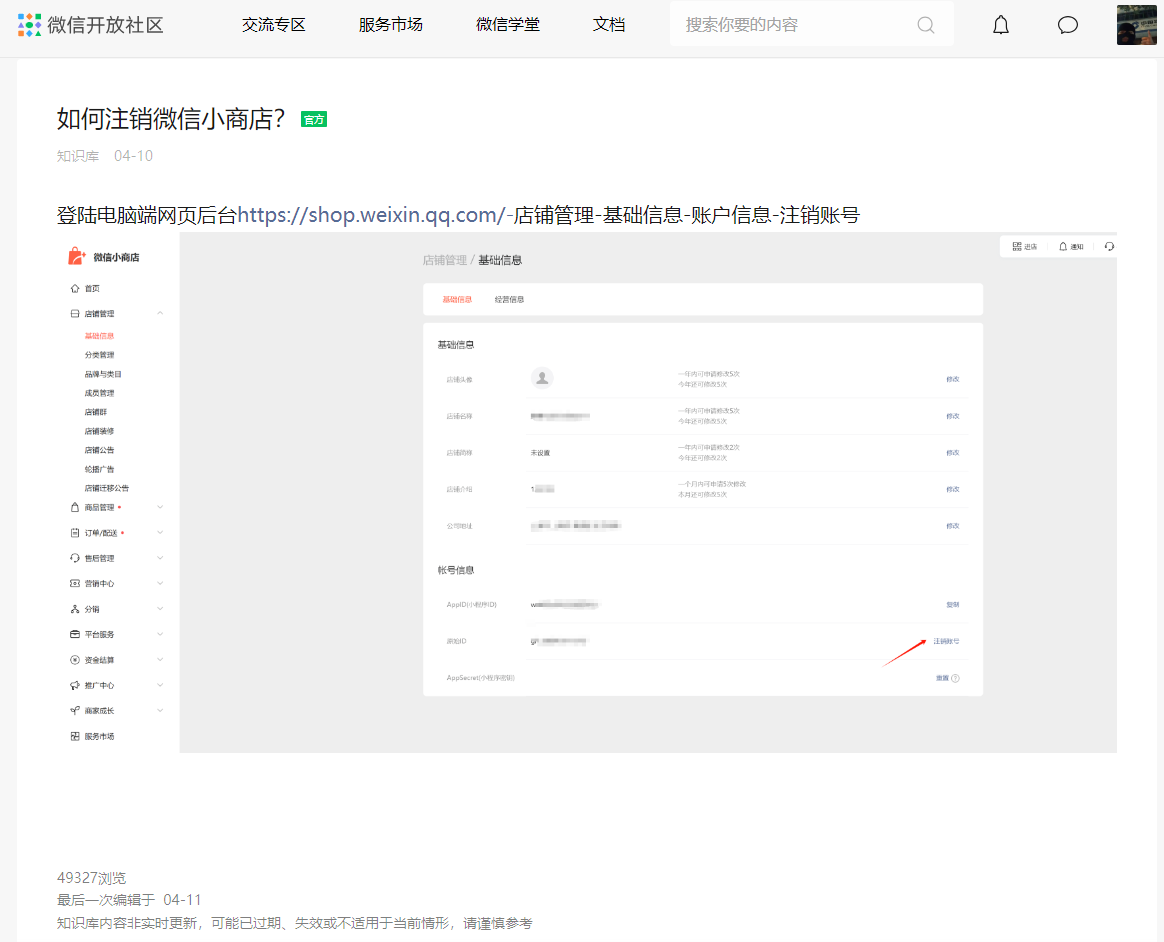1164x942 pixels.
Task: Switch to the 经营信息 tab
Action: 509,300
